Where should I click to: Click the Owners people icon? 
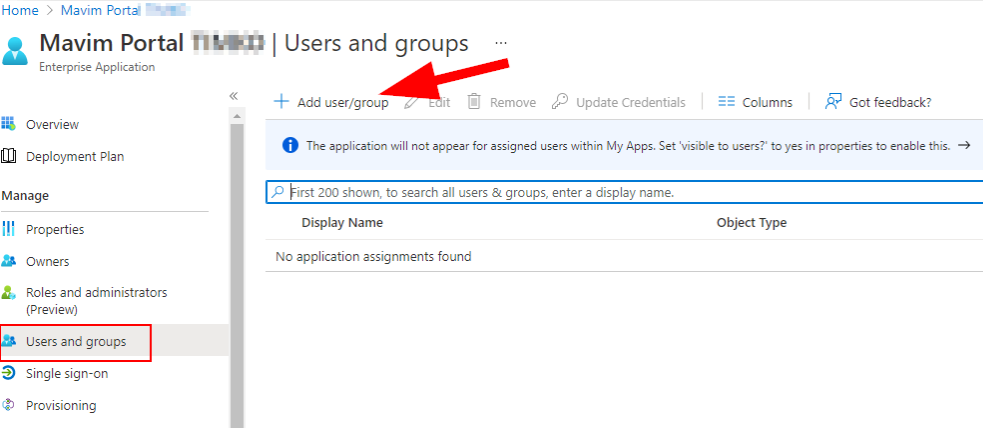pyautogui.click(x=8, y=261)
